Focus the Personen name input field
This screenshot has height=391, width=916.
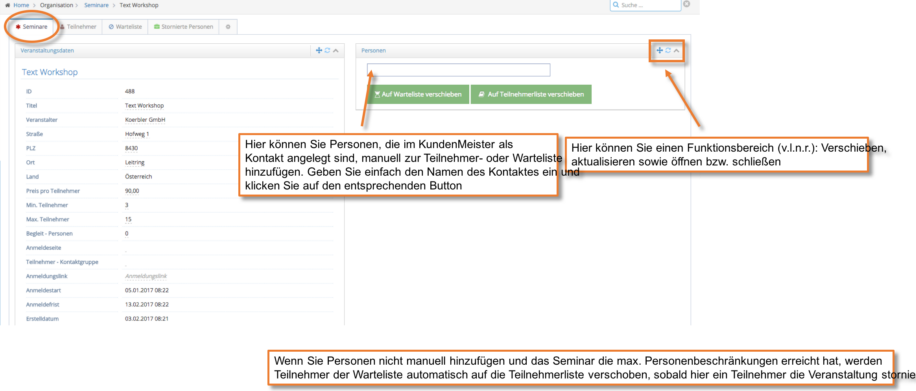pyautogui.click(x=459, y=70)
